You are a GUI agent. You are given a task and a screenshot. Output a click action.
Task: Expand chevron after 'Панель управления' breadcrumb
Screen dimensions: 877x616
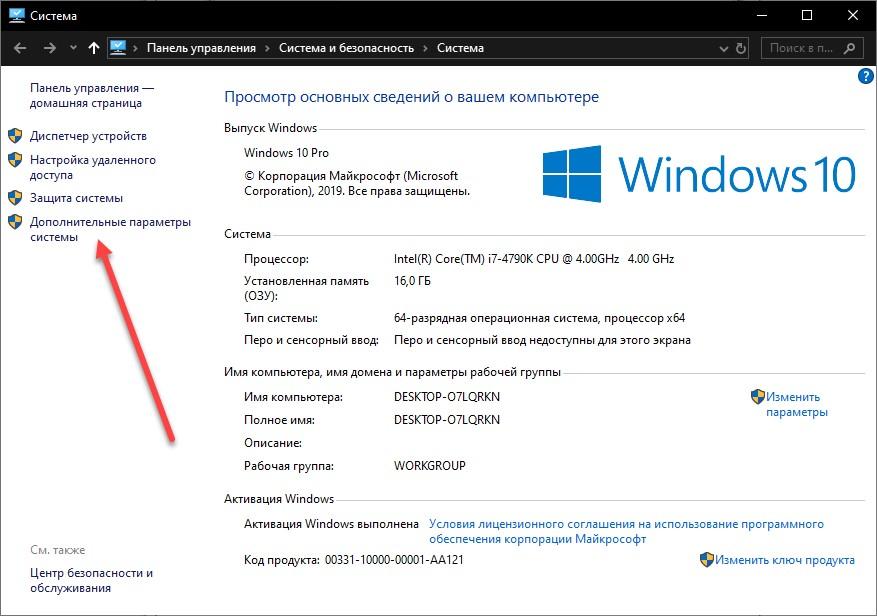click(x=267, y=49)
